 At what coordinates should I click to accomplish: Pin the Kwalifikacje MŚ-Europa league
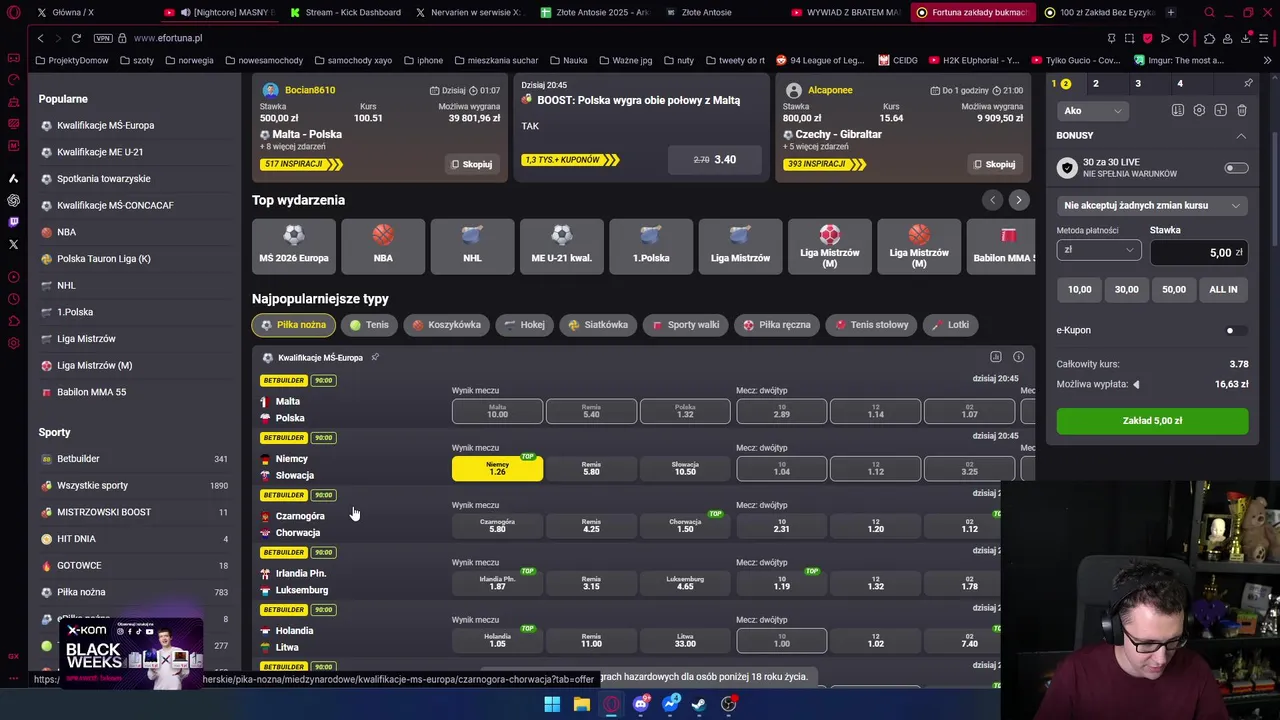[375, 357]
